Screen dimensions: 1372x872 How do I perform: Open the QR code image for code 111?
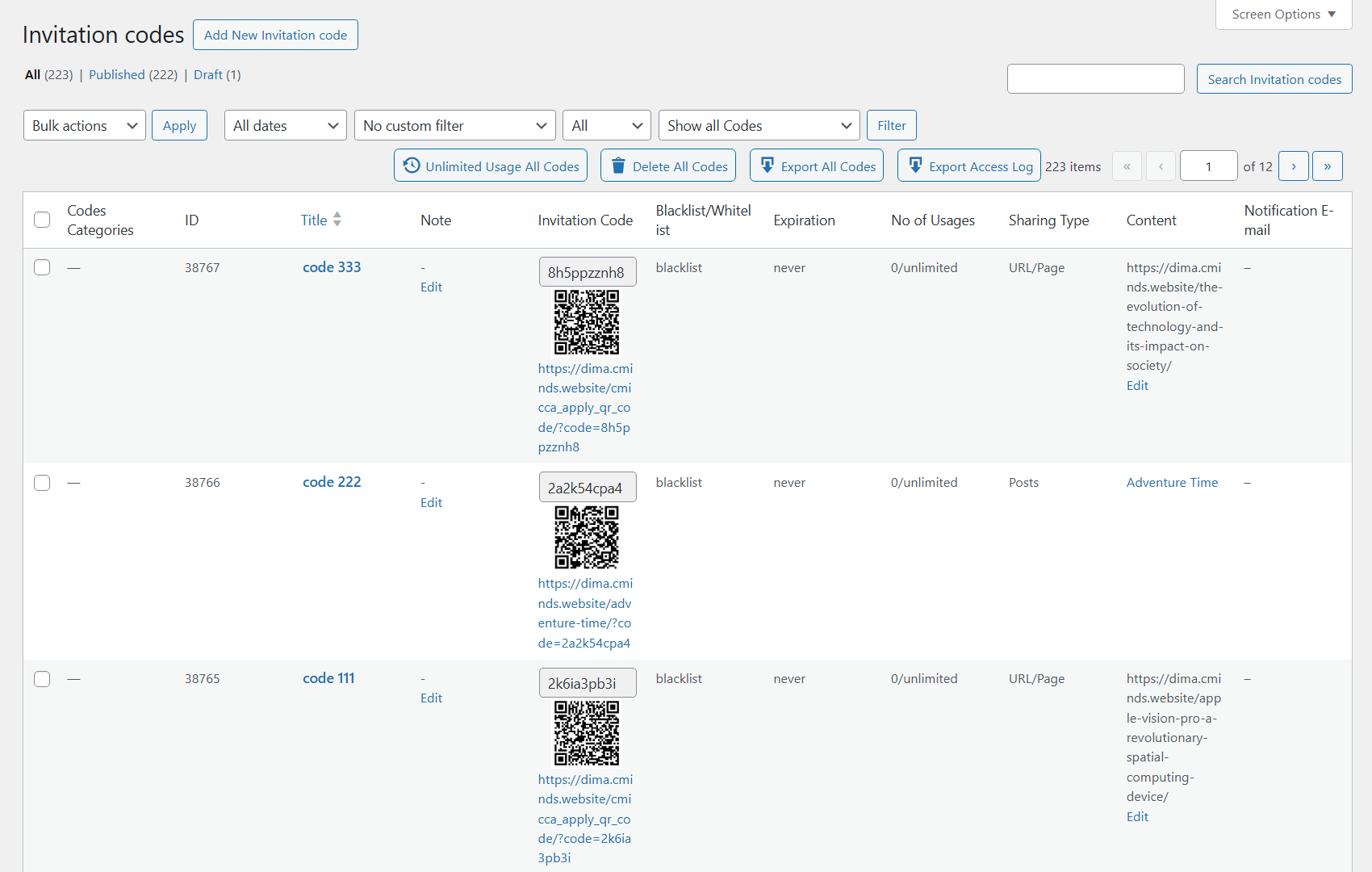point(587,733)
